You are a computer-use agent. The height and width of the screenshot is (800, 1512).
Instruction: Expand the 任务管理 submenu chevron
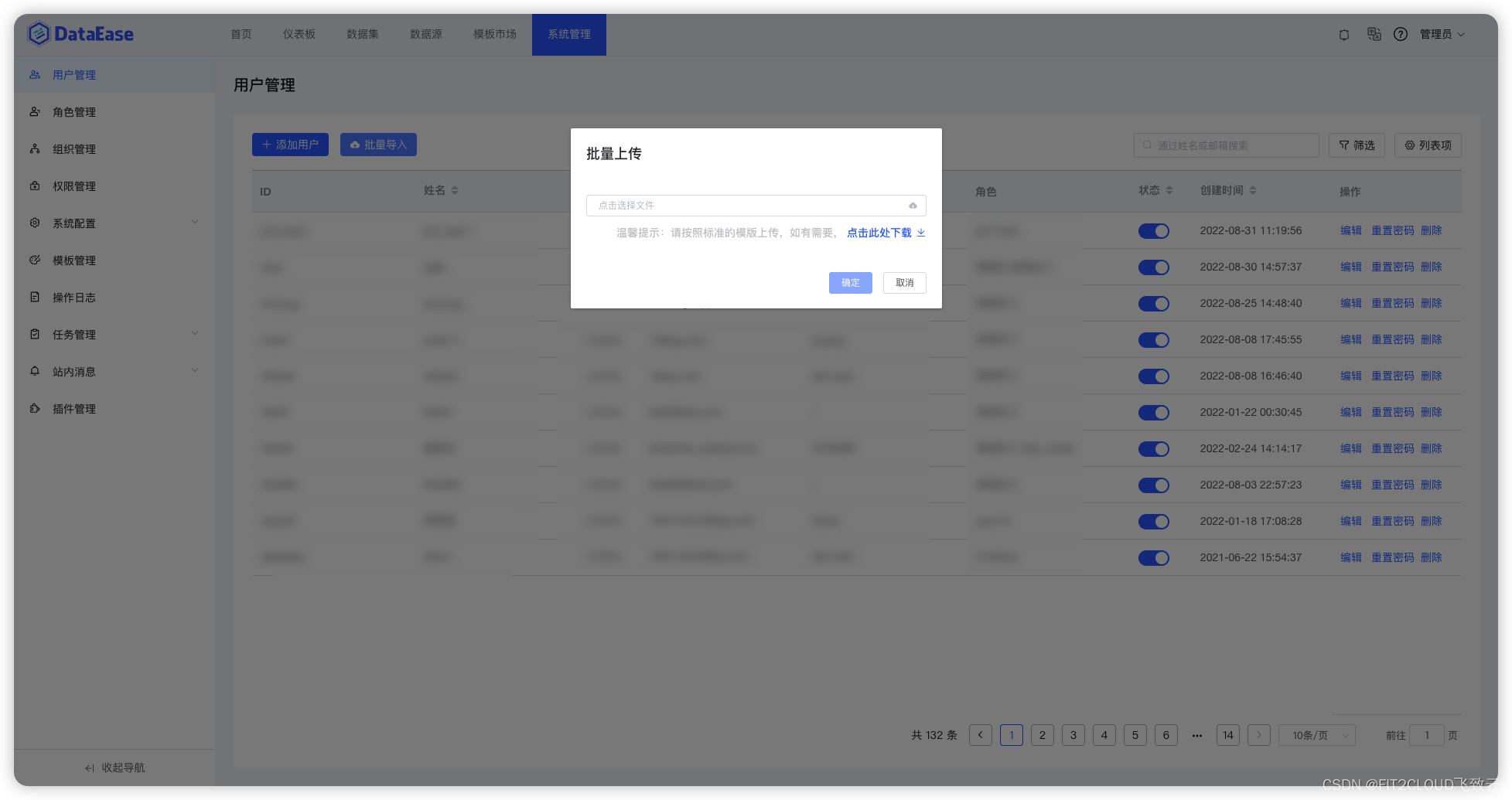[x=195, y=334]
